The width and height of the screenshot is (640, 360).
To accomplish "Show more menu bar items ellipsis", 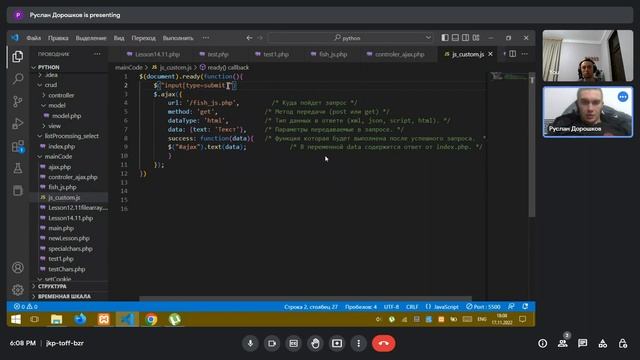I will pos(206,38).
